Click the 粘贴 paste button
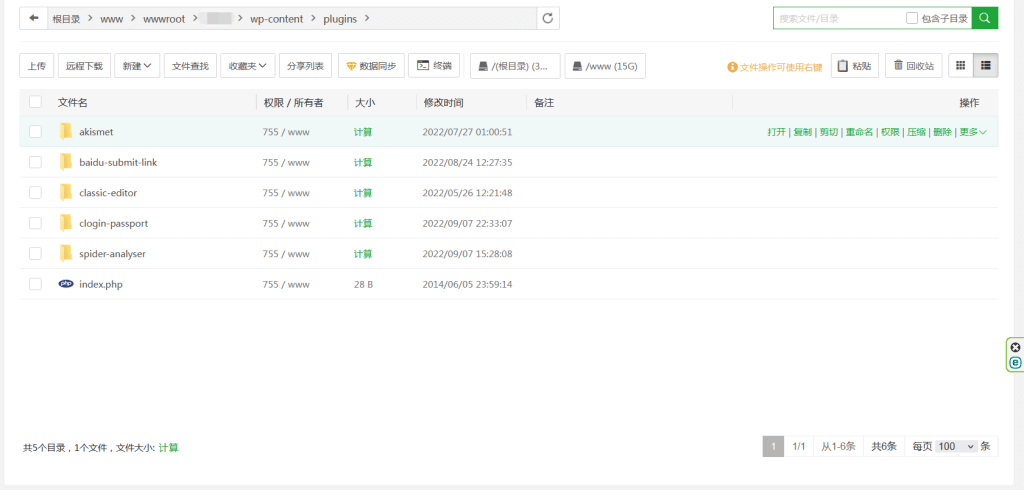Screen dimensions: 1024x490 click(855, 65)
